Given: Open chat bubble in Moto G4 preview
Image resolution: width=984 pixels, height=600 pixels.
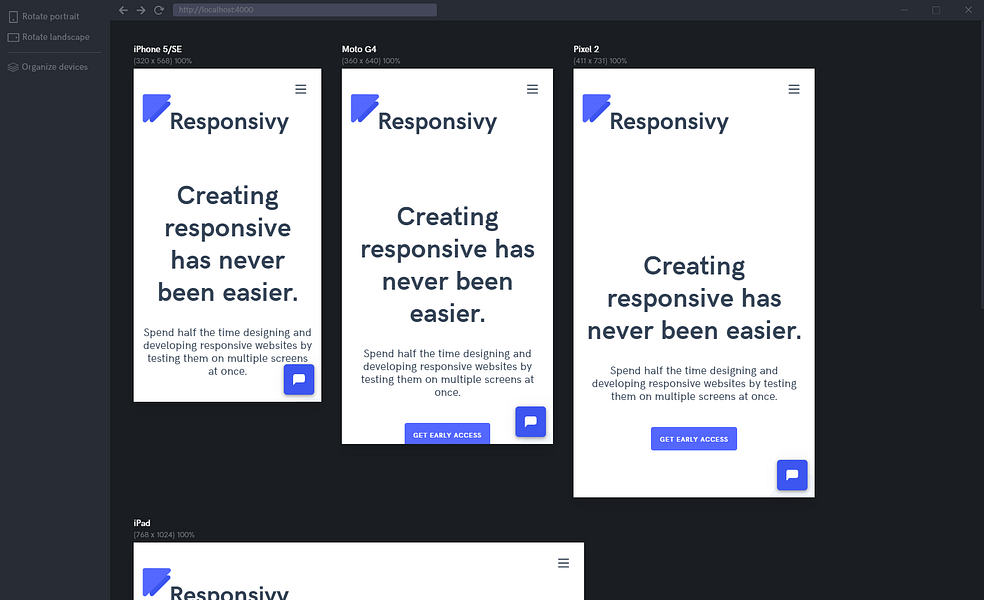Looking at the screenshot, I should (530, 421).
